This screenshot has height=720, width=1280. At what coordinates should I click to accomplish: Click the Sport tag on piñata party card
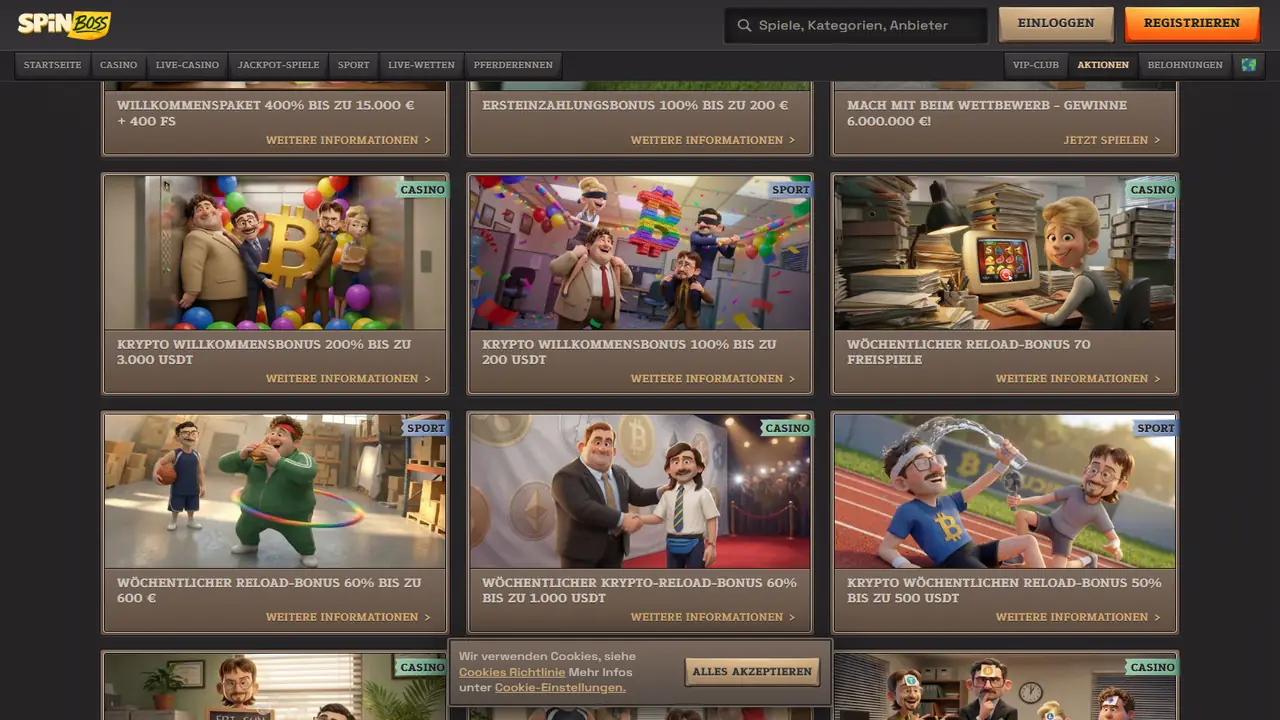tap(790, 189)
